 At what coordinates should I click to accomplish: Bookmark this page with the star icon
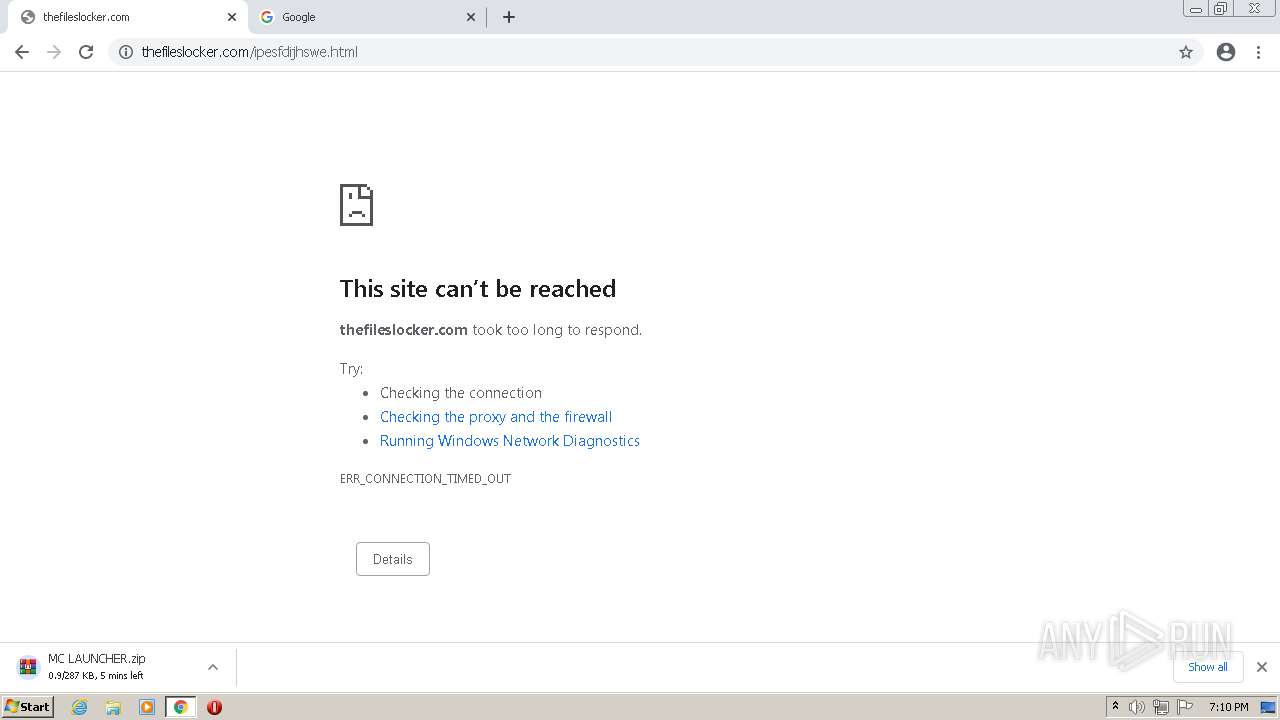pos(1186,52)
